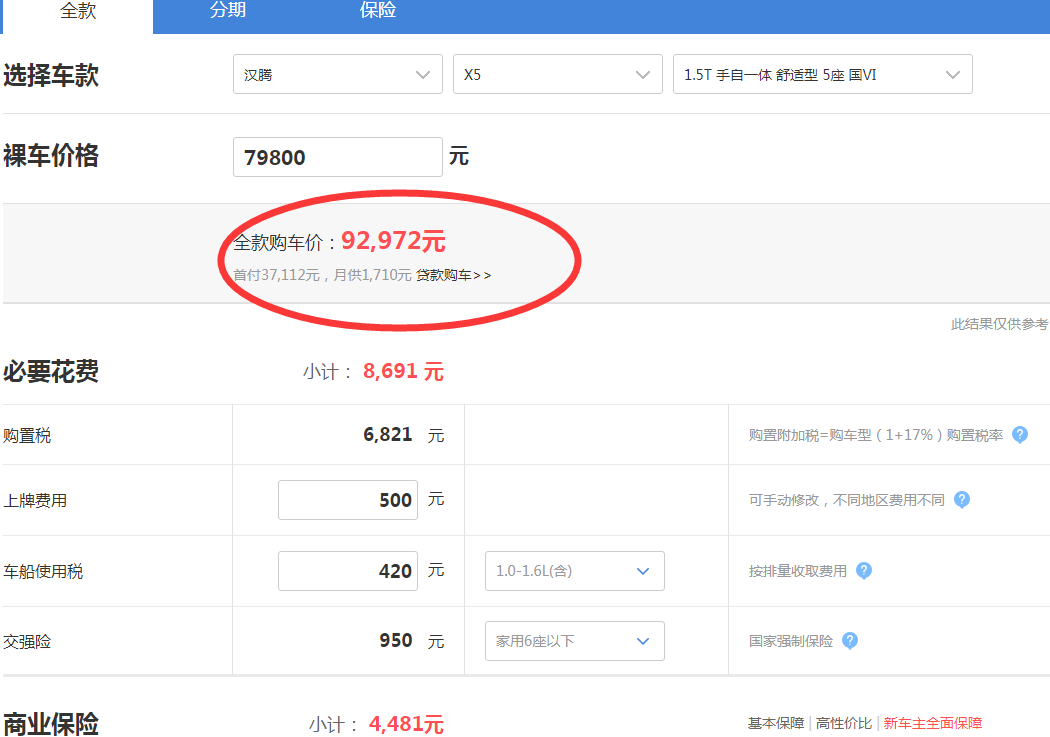The image size is (1050, 737).
Task: Click the 车船使用税 input showing 420
Action: (x=348, y=571)
